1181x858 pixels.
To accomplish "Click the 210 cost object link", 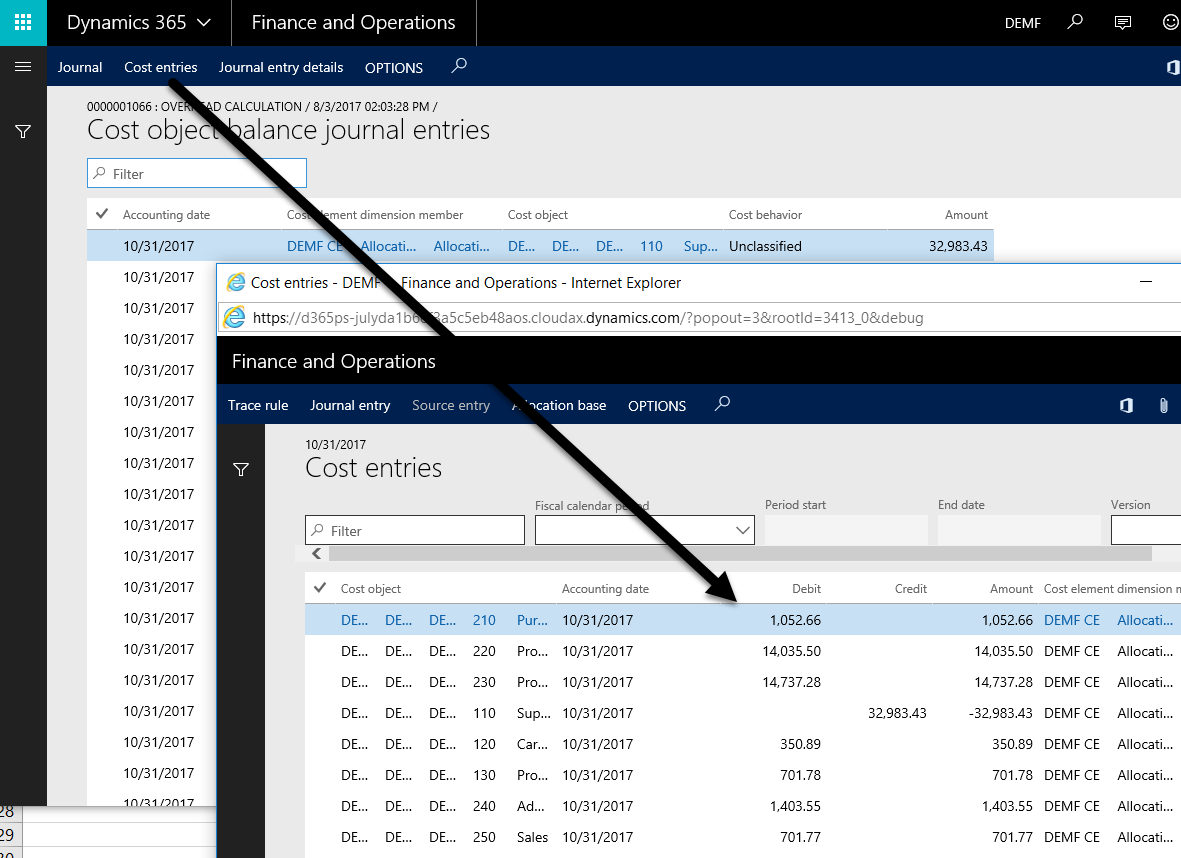I will point(484,620).
